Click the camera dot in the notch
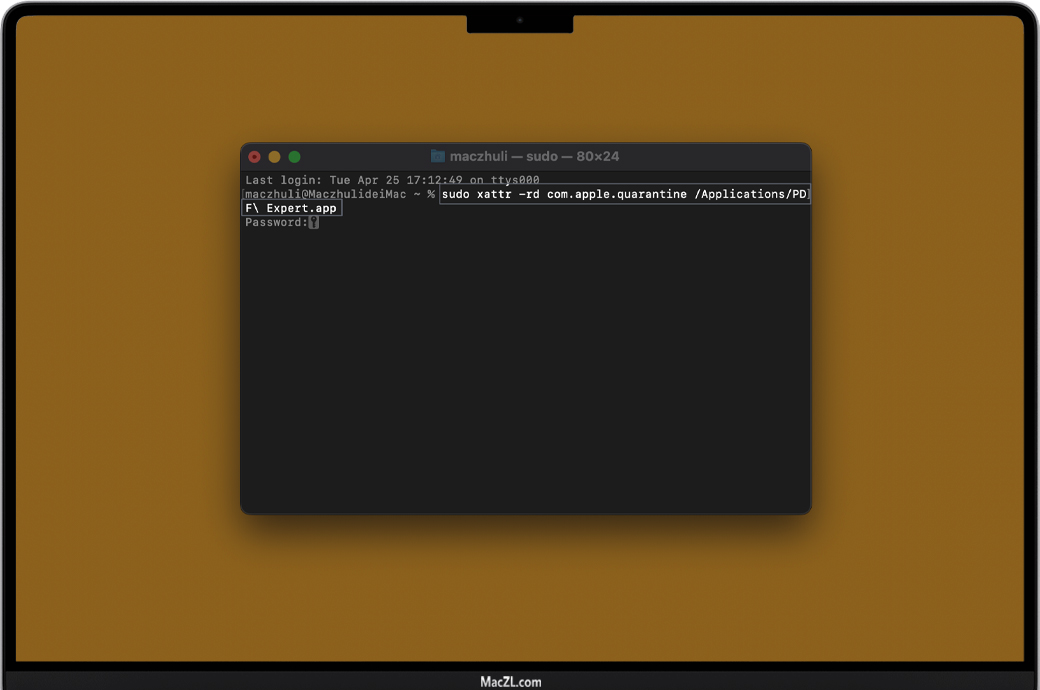 pos(520,20)
